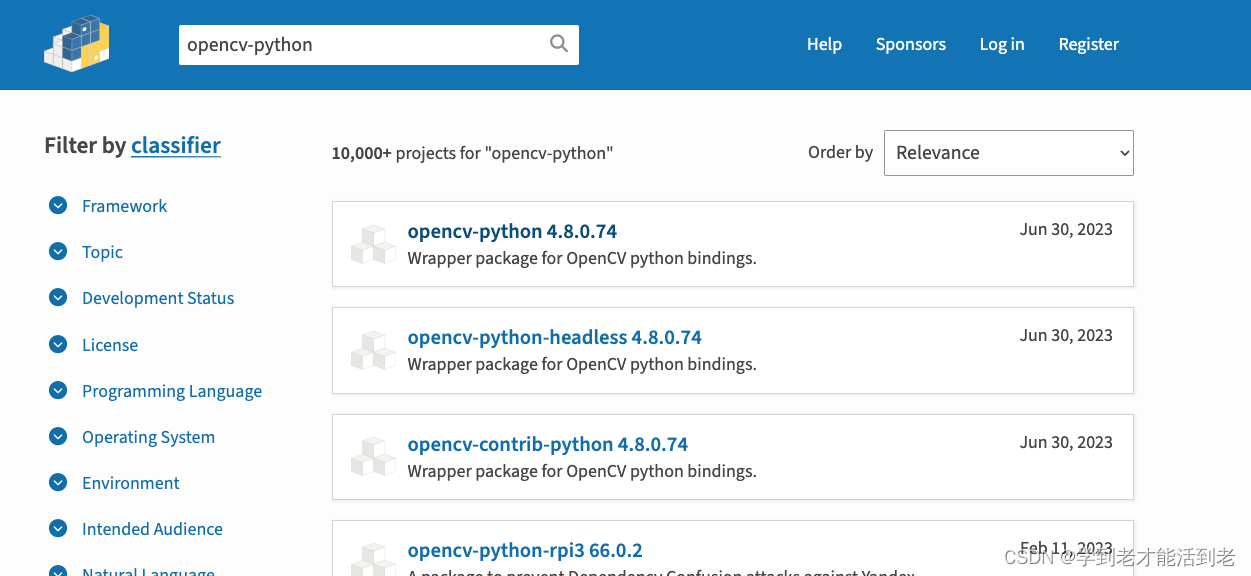Open the classifier filter link
This screenshot has height=576, width=1251.
[175, 145]
